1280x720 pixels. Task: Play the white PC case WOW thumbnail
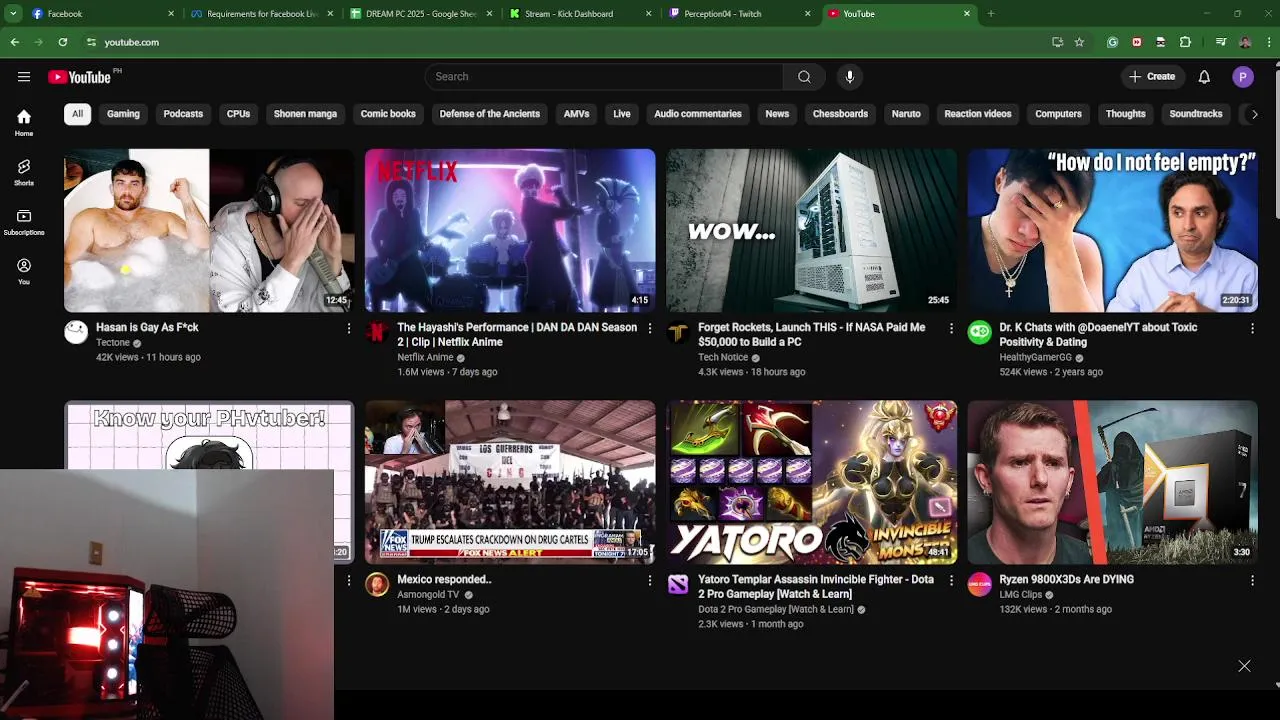811,231
